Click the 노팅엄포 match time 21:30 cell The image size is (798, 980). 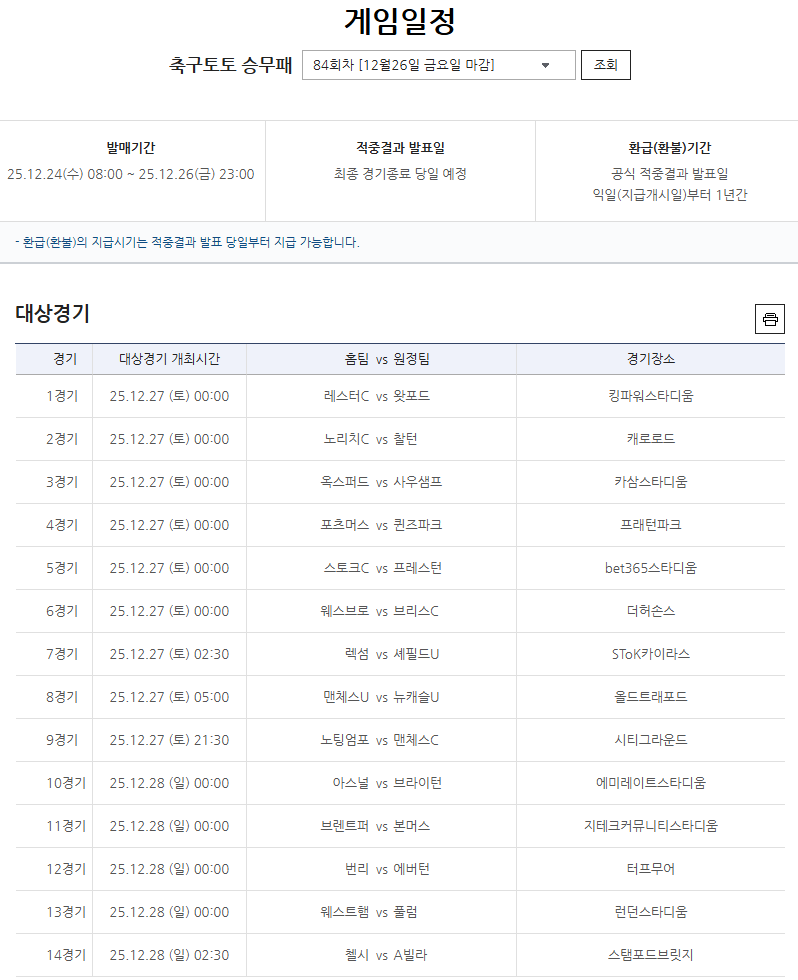pos(169,740)
